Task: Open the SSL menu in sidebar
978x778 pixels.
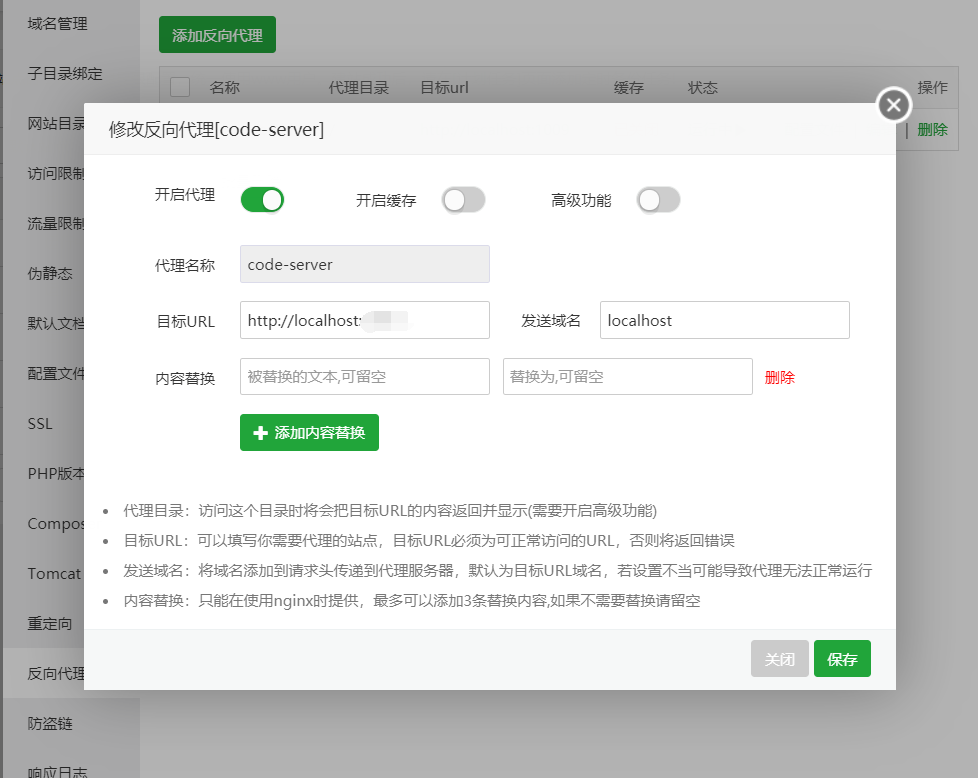Action: [40, 424]
